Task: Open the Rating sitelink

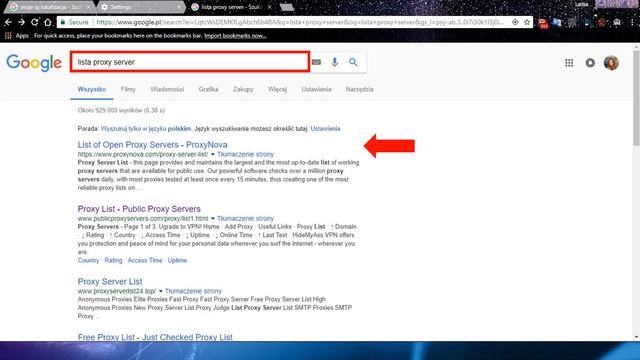Action: click(113, 260)
